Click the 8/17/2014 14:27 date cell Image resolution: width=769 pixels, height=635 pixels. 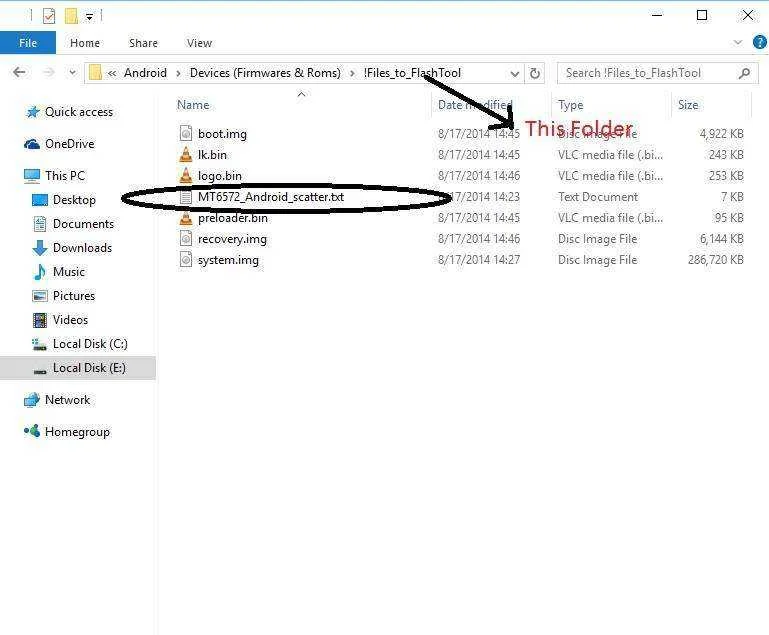click(479, 260)
